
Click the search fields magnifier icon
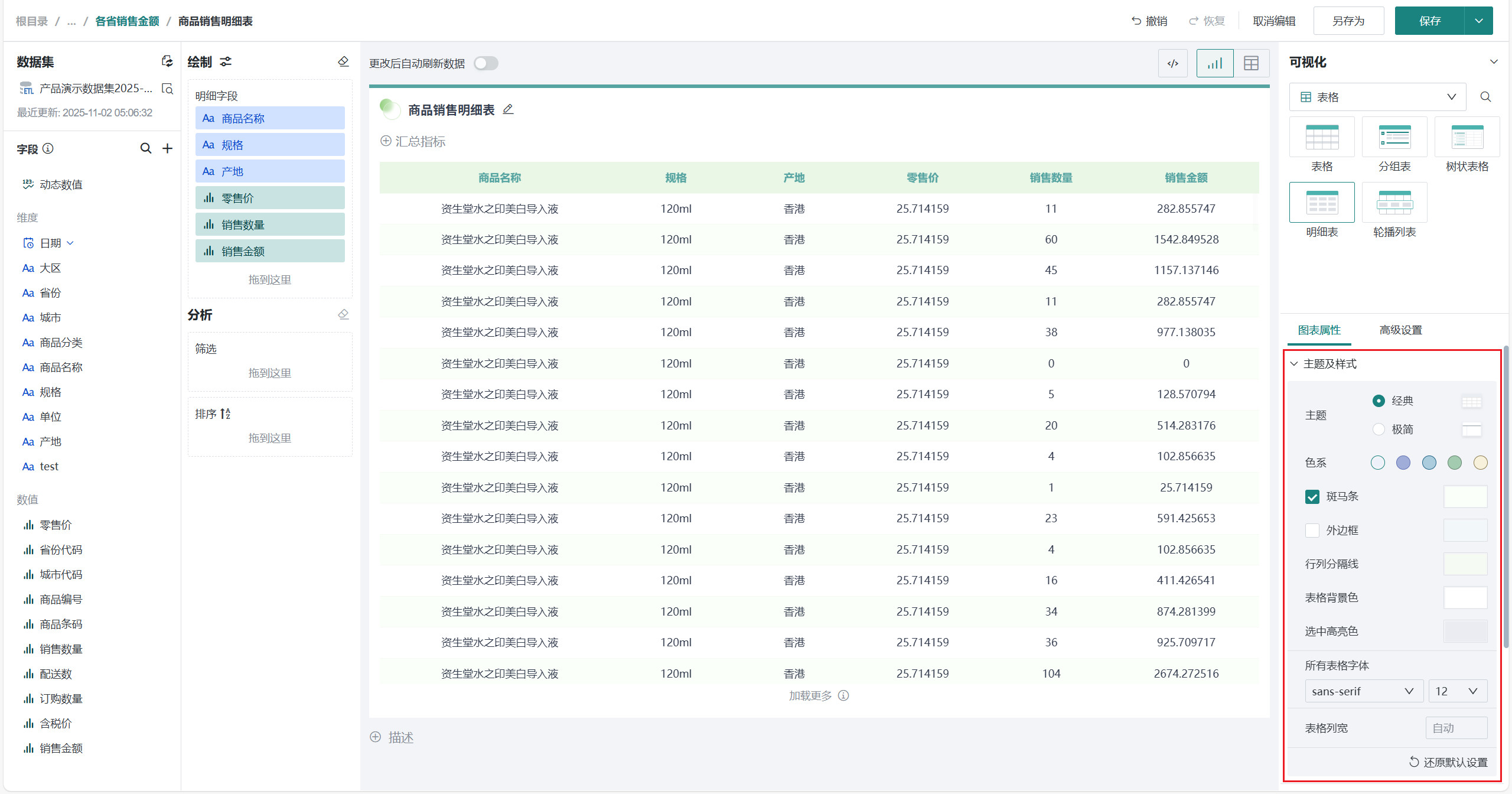(x=145, y=148)
